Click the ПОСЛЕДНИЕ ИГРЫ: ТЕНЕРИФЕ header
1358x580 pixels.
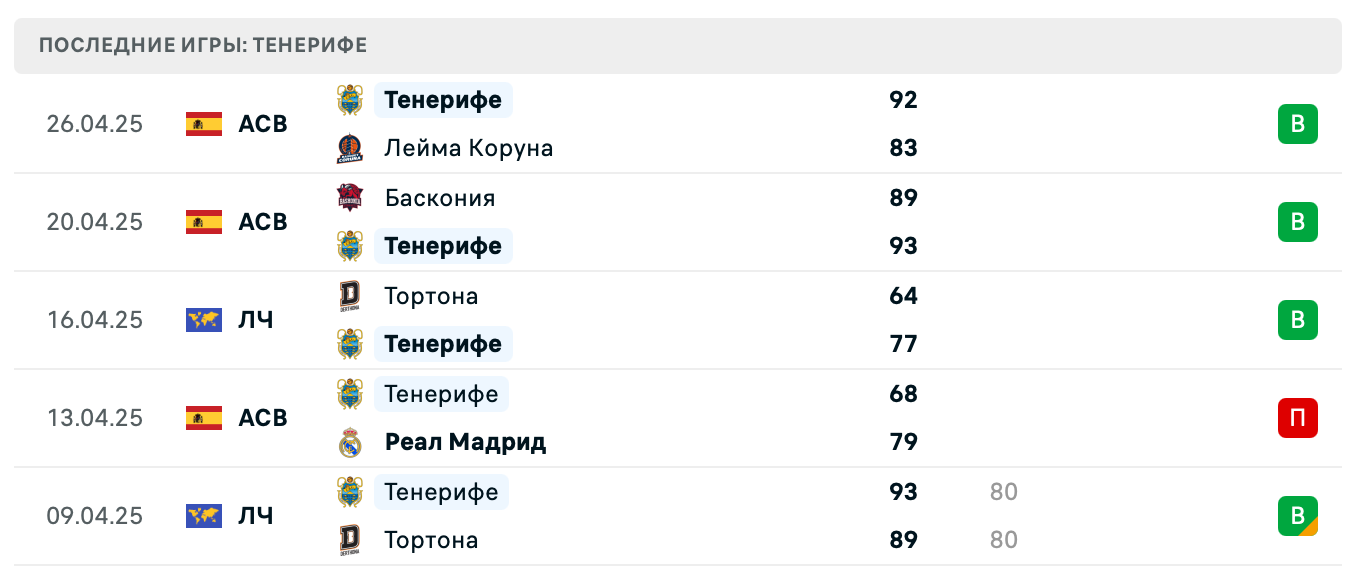pyautogui.click(x=202, y=45)
